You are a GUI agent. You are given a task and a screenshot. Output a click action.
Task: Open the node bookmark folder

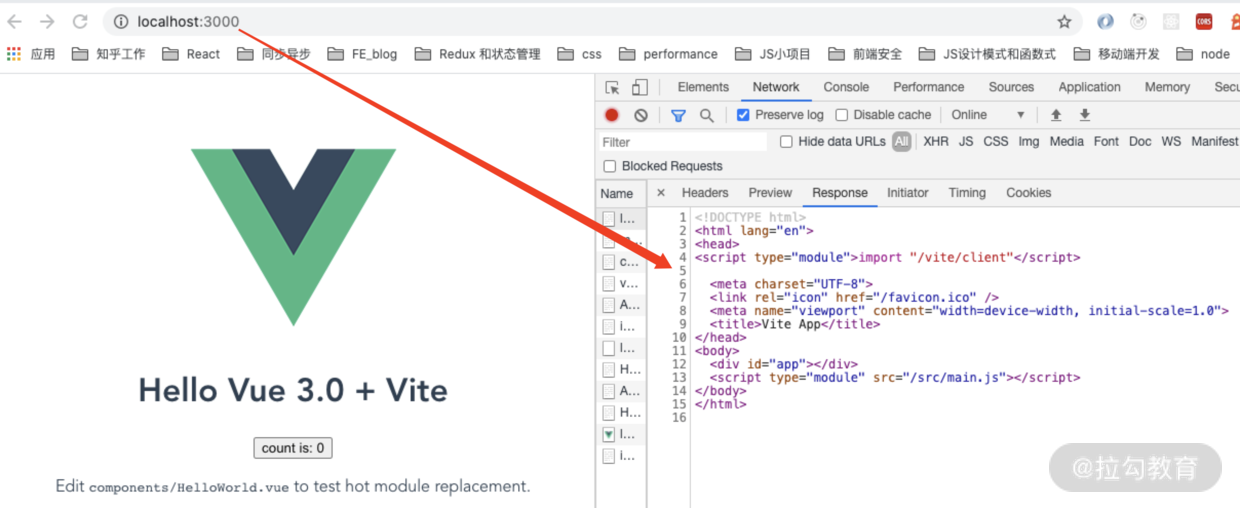click(1203, 54)
